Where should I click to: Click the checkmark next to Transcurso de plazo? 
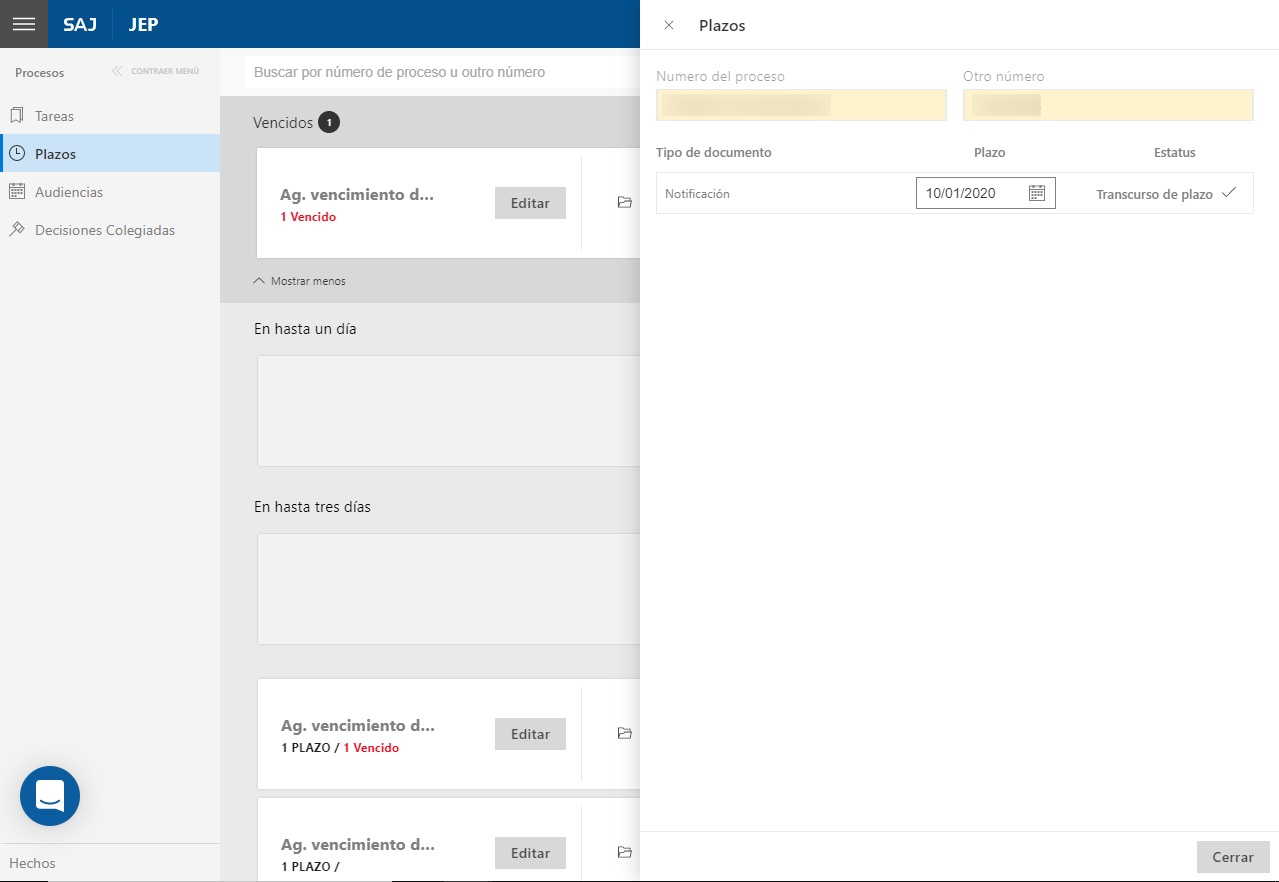click(1229, 193)
